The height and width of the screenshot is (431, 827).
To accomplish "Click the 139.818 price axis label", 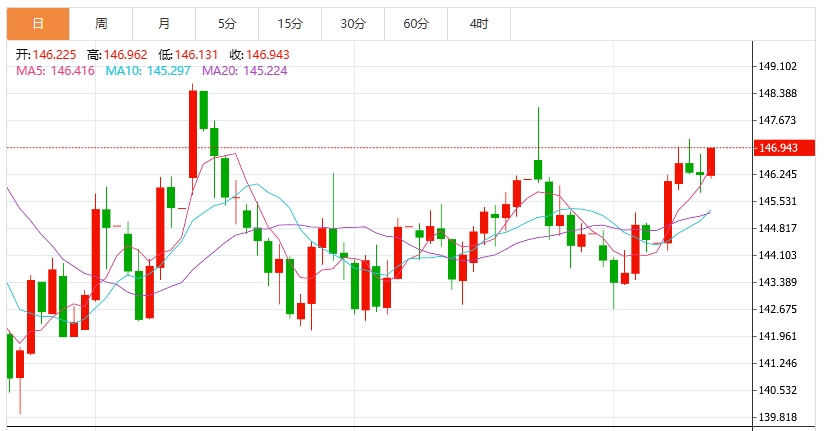I will point(777,417).
